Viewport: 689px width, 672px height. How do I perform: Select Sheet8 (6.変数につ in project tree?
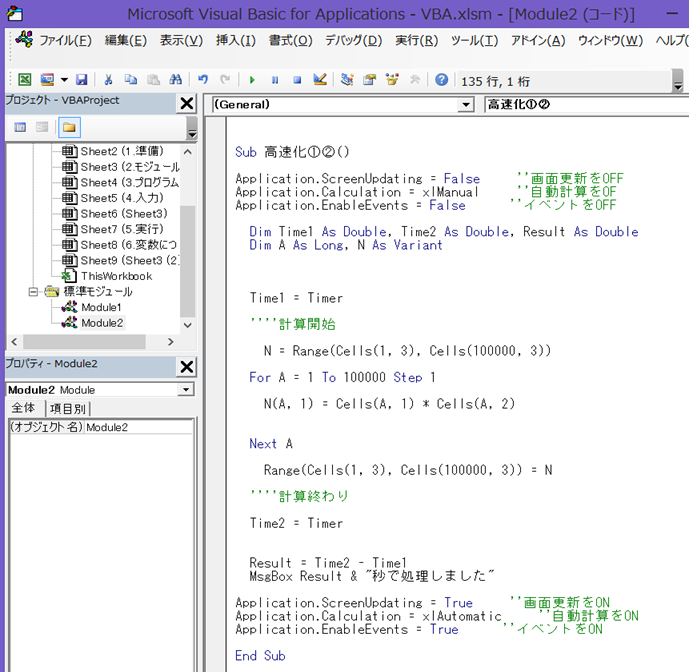click(x=129, y=245)
